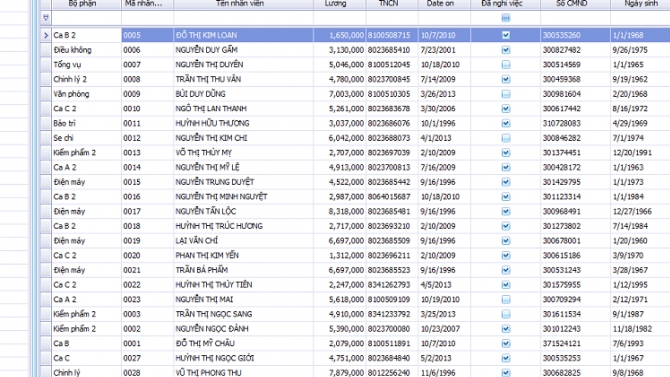The width and height of the screenshot is (670, 377).
Task: Select name cell NGUYỄN TẤN LỘC
Action: pos(244,212)
